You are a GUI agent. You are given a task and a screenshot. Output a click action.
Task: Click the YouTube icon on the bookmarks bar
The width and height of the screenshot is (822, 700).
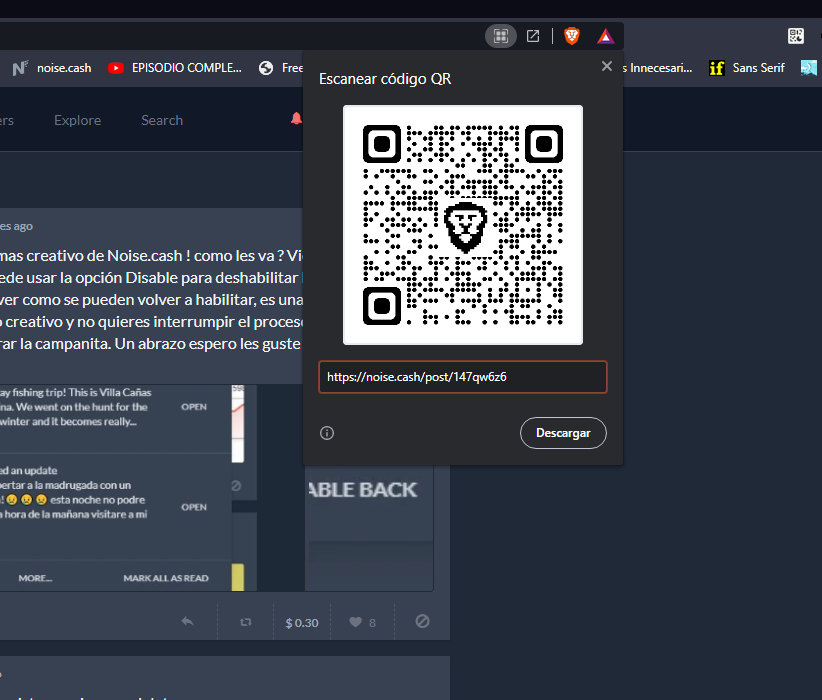point(116,68)
